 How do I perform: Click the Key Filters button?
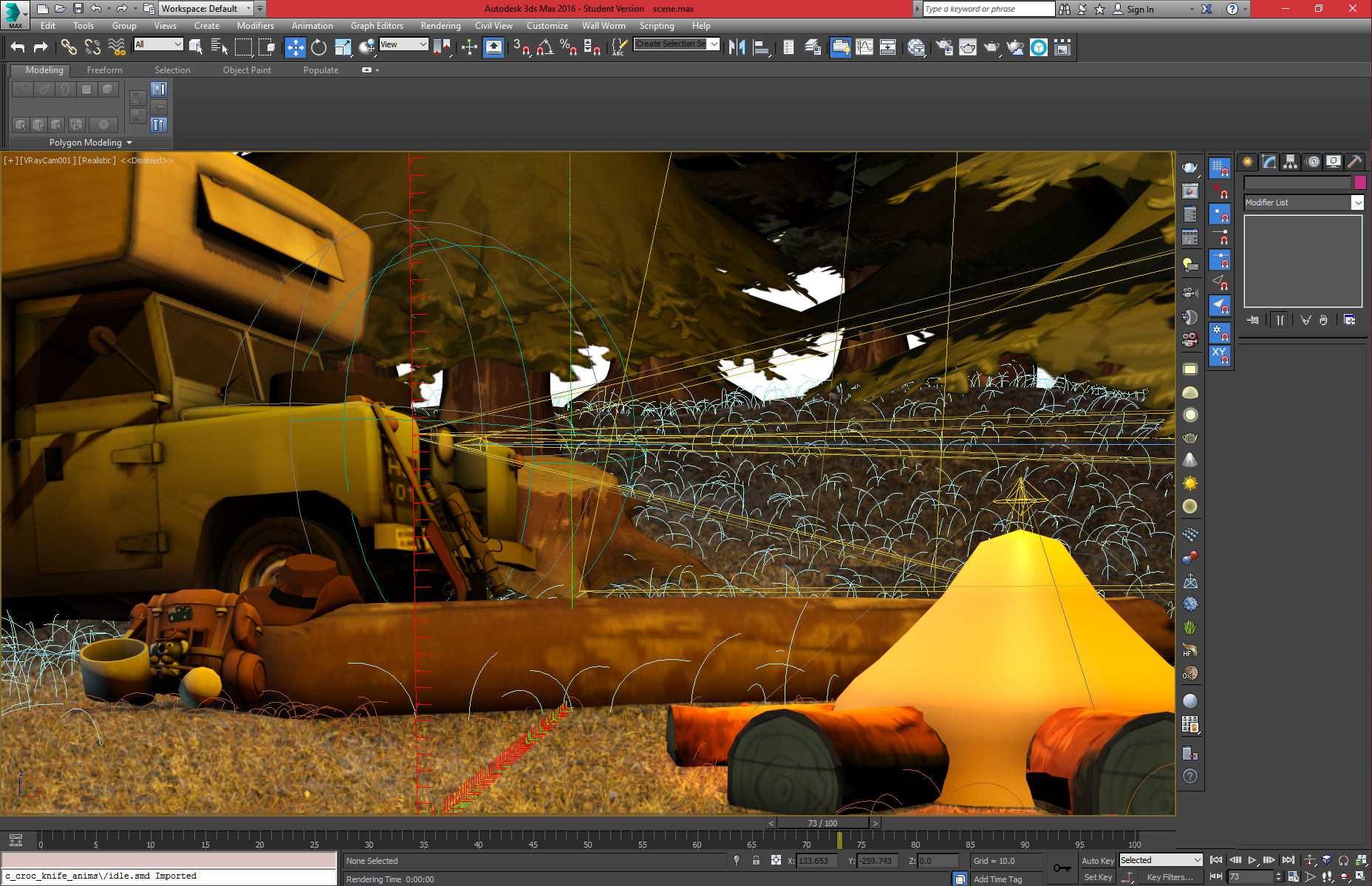tap(1170, 877)
